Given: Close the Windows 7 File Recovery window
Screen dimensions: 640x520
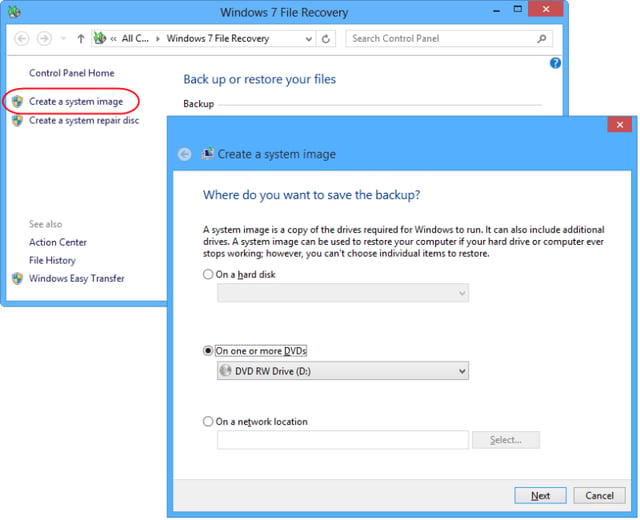Looking at the screenshot, I should 546,9.
